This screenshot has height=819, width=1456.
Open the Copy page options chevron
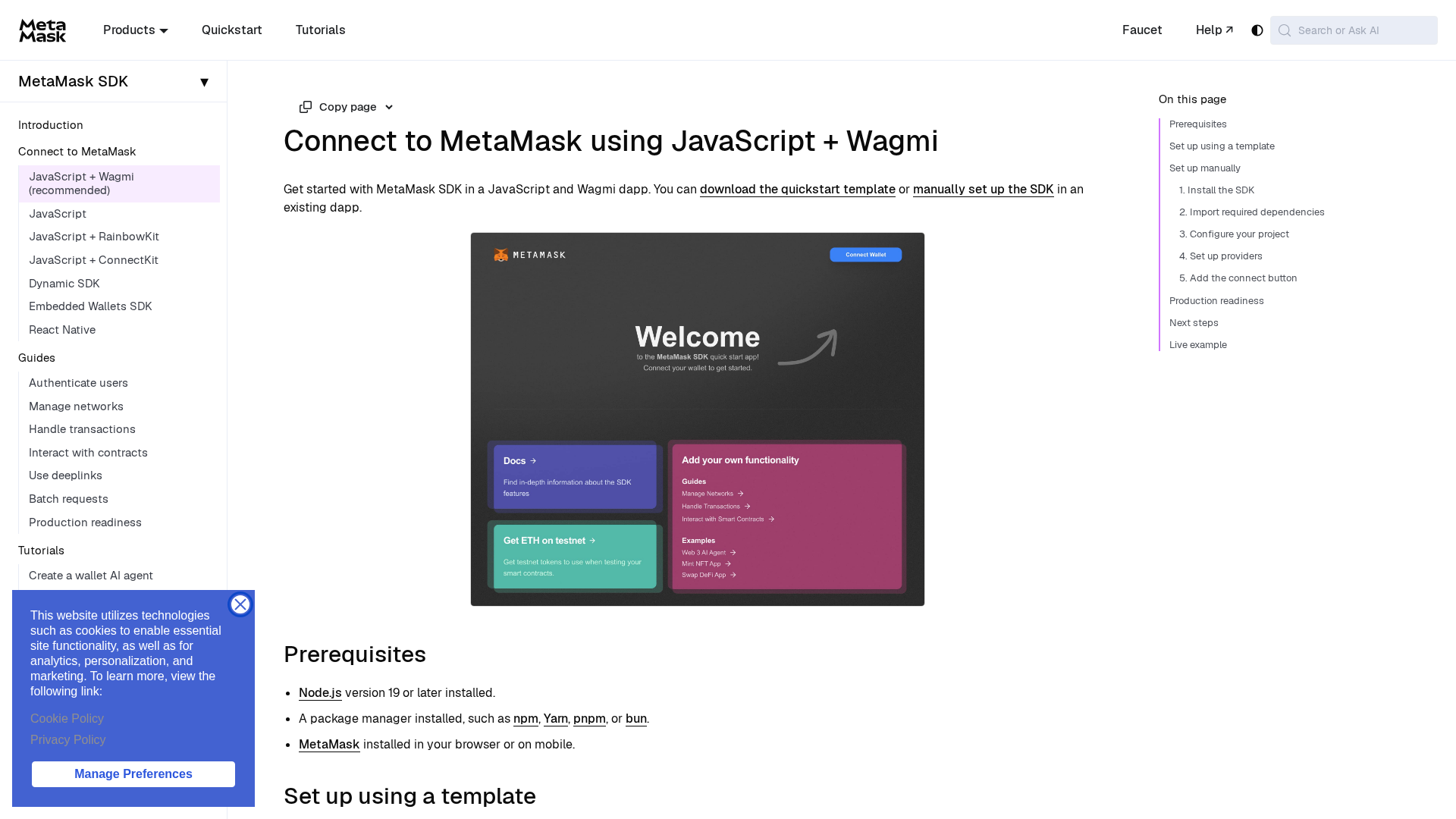[389, 107]
